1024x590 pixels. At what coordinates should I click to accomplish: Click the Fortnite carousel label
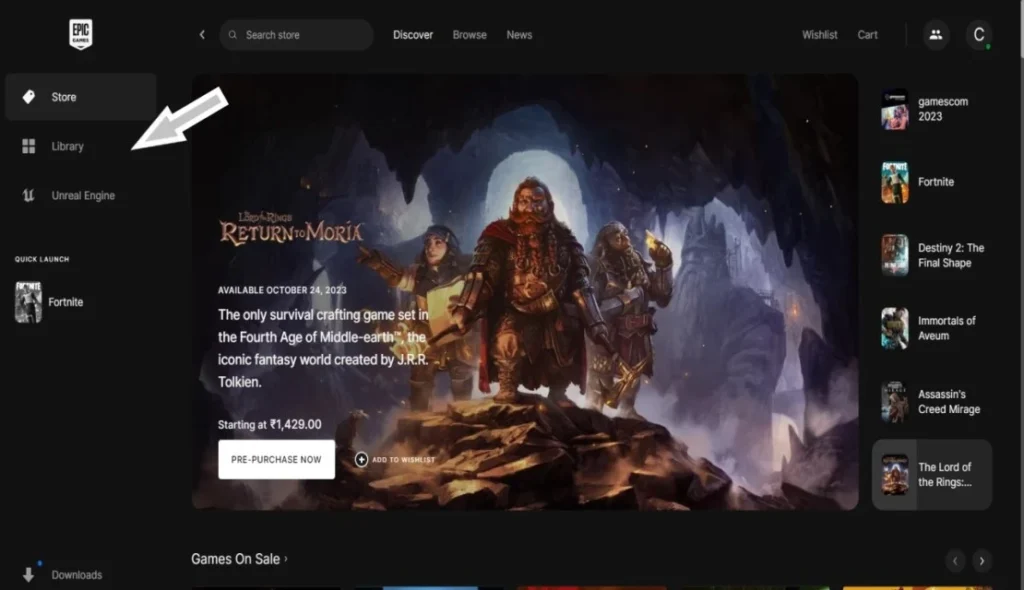click(936, 182)
